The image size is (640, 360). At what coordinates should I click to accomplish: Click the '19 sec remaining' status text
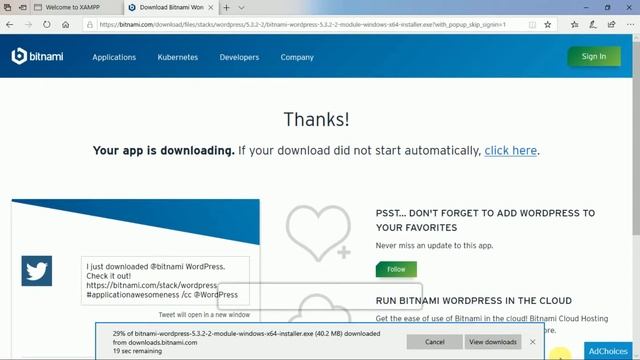tap(137, 351)
